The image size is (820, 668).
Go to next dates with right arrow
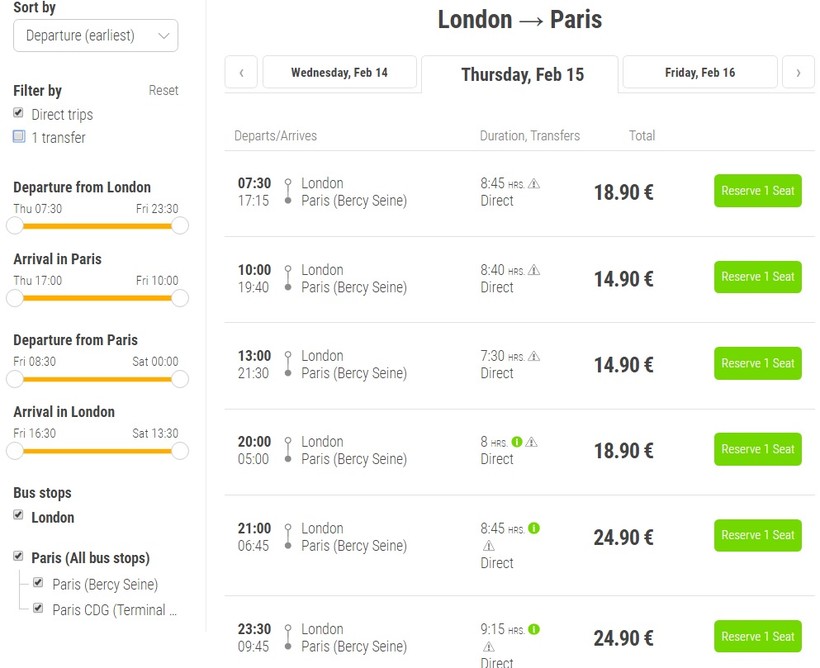pyautogui.click(x=798, y=73)
